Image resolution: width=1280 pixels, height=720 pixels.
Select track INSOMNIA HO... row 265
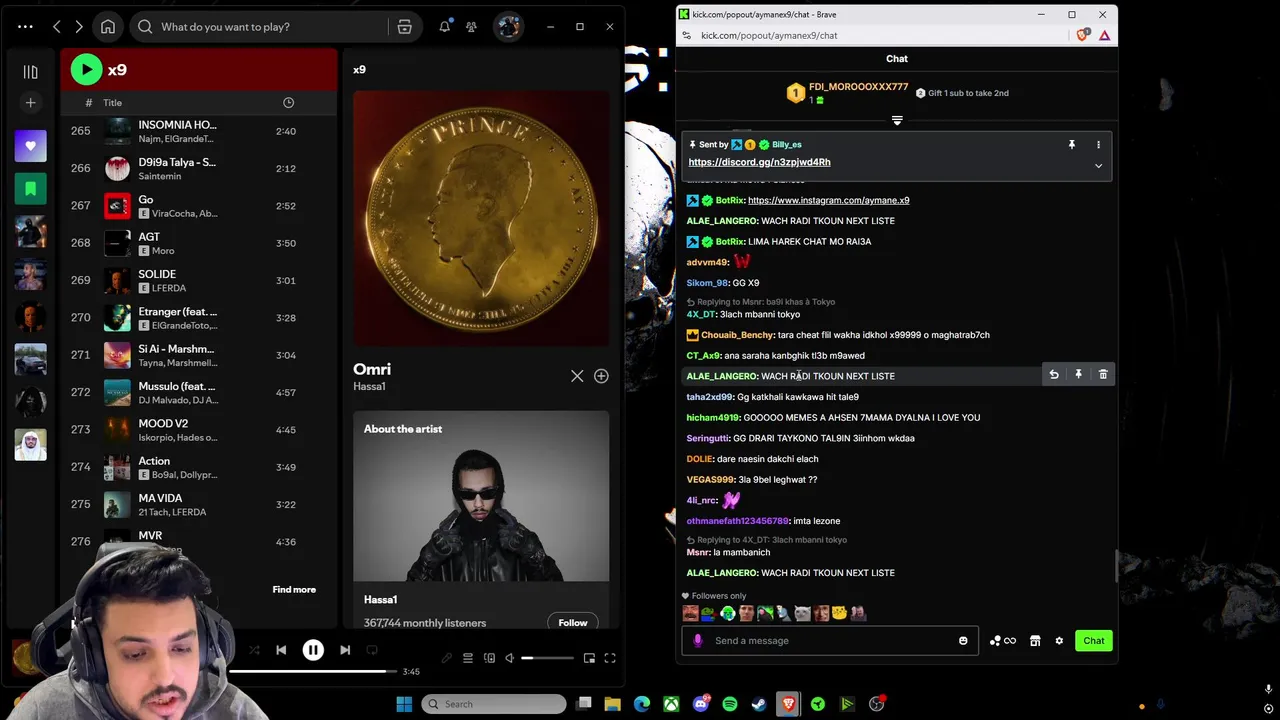coord(198,131)
